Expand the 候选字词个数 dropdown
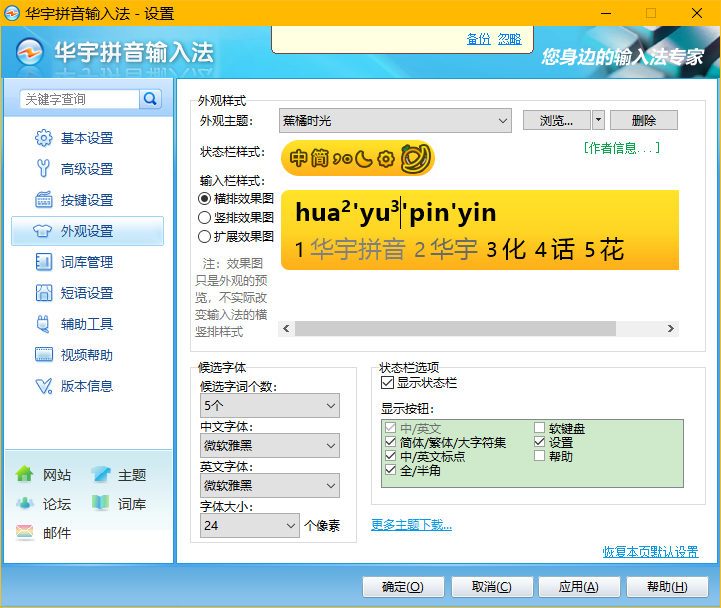The height and width of the screenshot is (608, 721). point(331,406)
